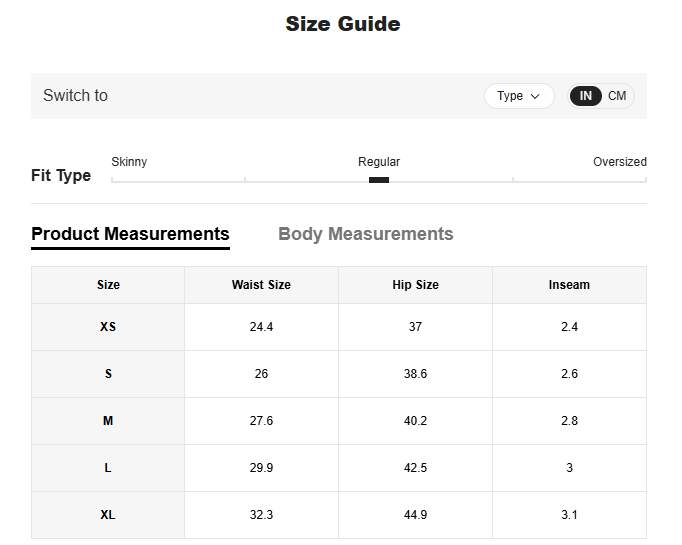
Task: Click the Regular fit label
Action: (379, 162)
